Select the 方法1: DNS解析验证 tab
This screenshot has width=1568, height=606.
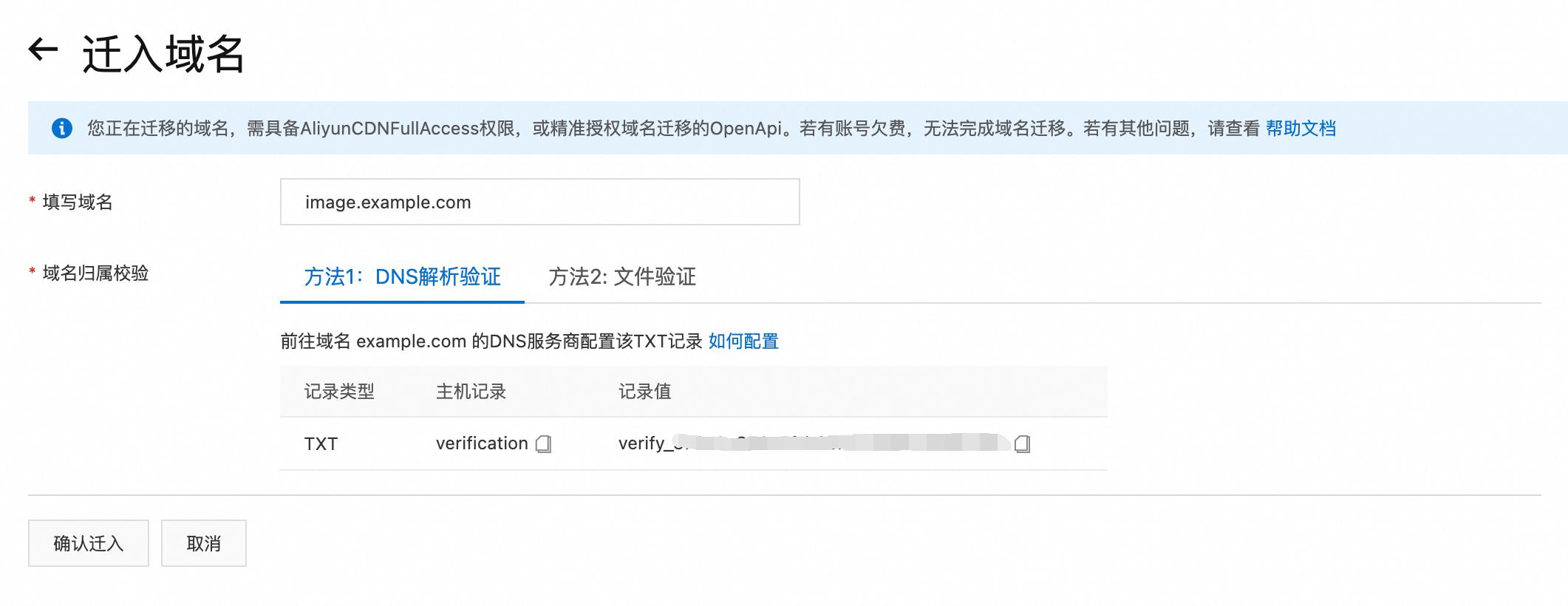pos(403,279)
